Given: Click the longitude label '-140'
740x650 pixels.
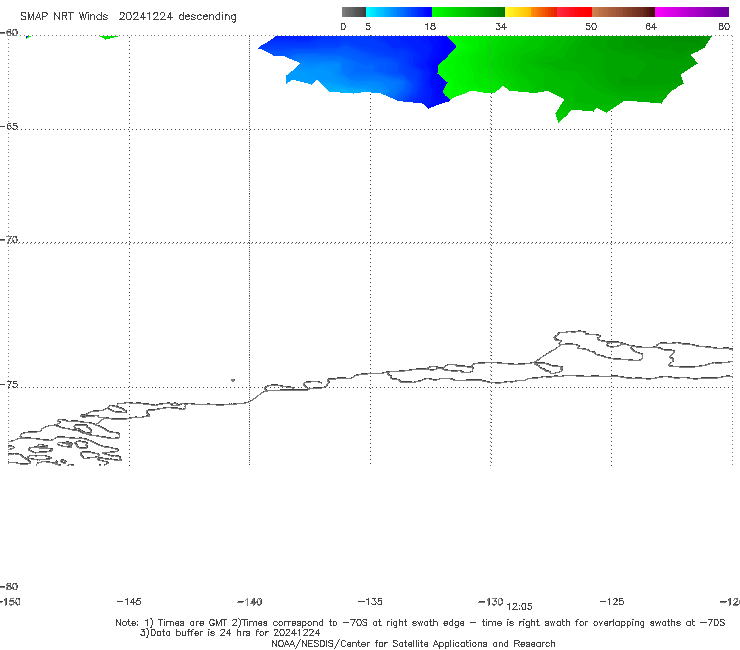Looking at the screenshot, I should 250,602.
